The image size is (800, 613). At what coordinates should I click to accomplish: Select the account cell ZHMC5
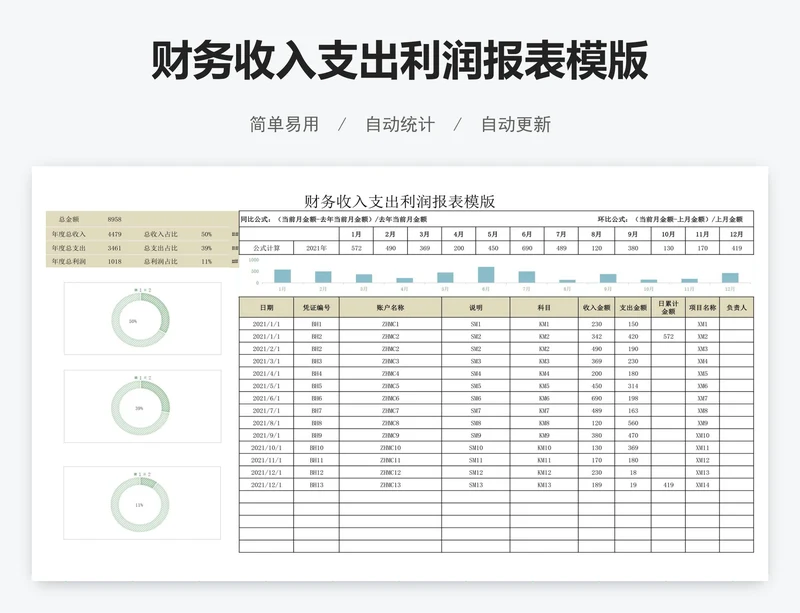390,386
